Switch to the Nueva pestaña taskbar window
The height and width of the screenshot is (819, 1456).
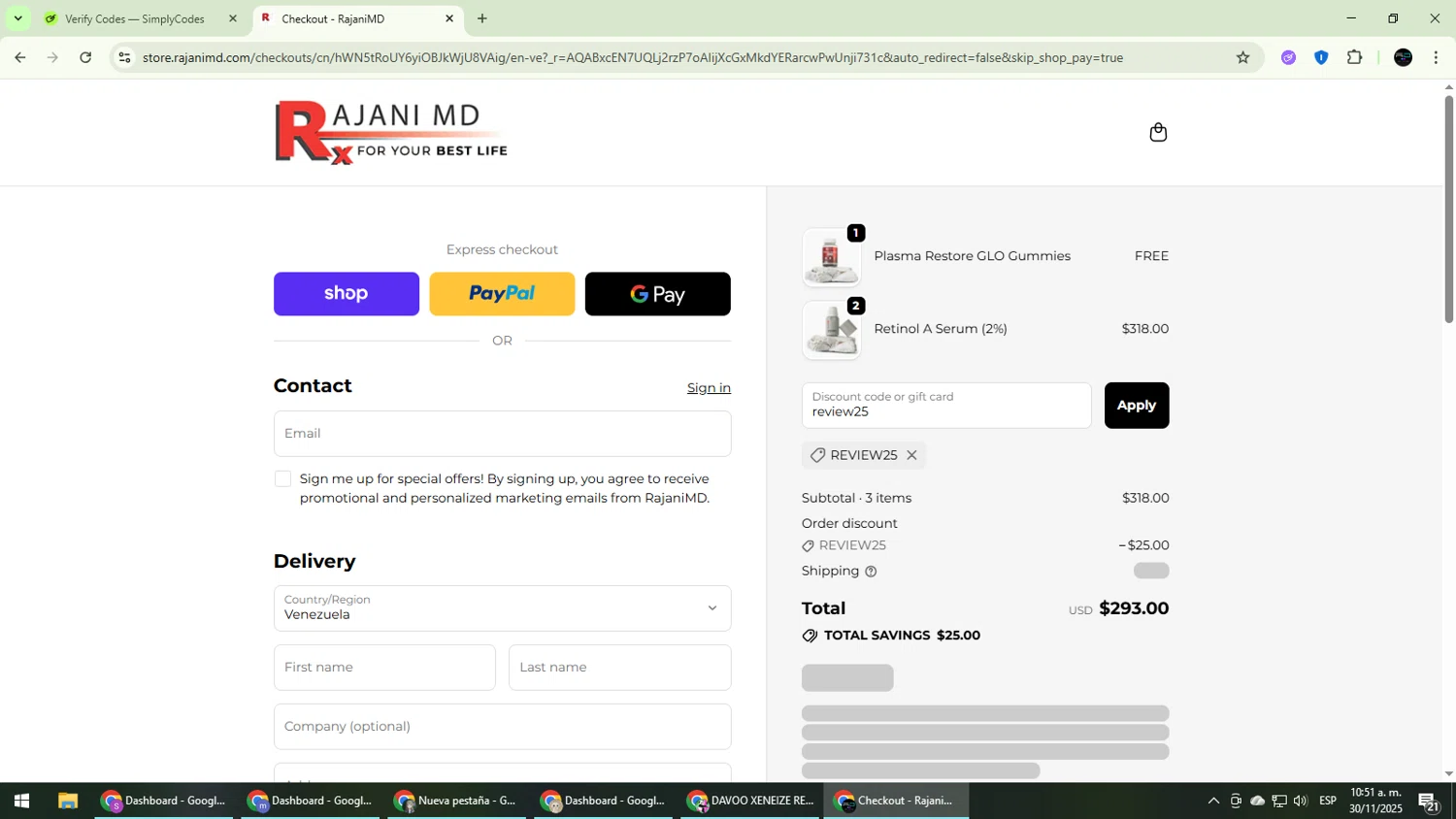coord(457,801)
